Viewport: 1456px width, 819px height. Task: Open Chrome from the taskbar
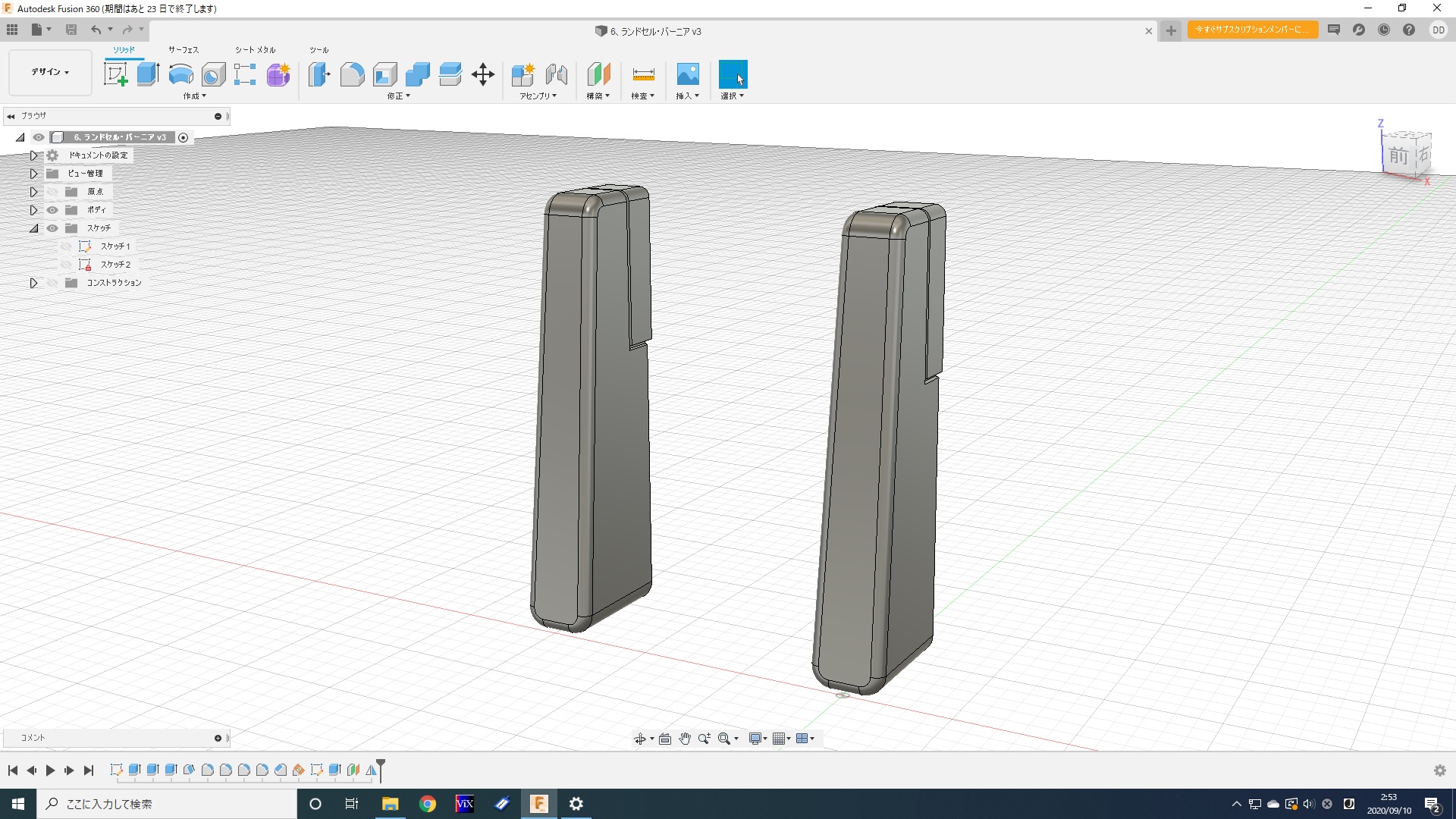(x=428, y=804)
